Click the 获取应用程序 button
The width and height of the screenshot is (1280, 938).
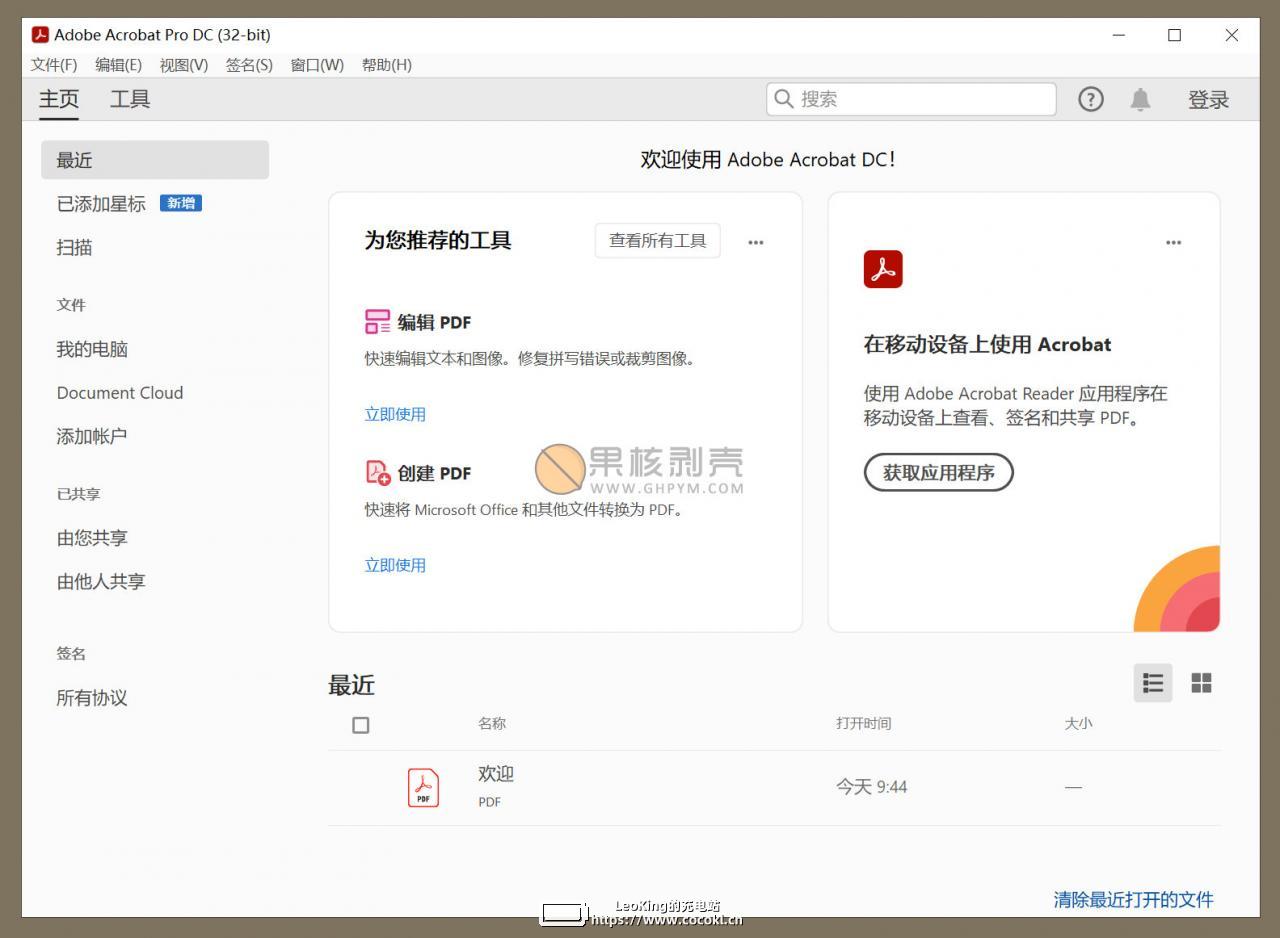(939, 473)
